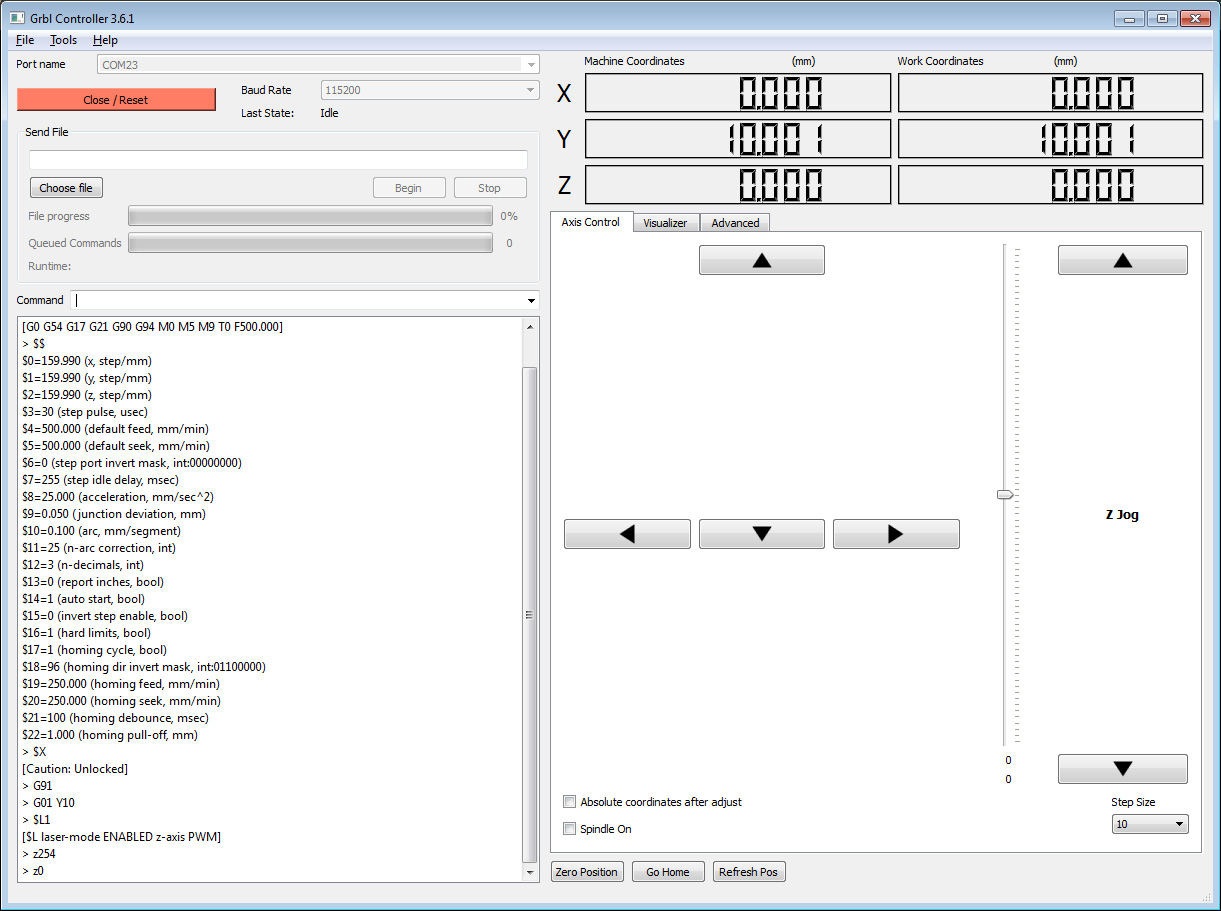Click the '> G01 Y10' log line
Image resolution: width=1221 pixels, height=911 pixels.
[48, 803]
